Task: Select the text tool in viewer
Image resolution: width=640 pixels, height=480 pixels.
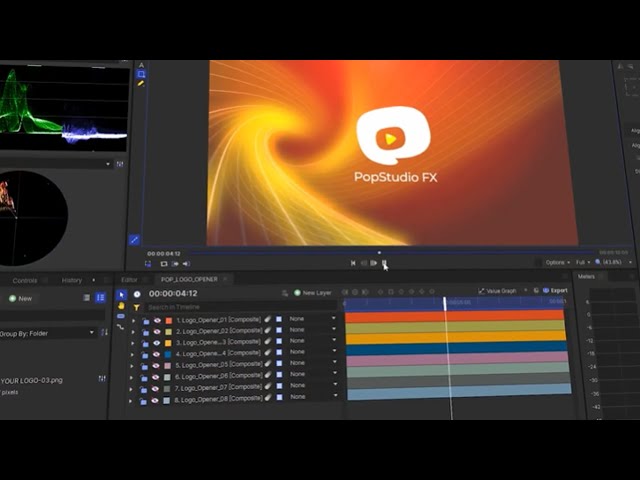Action: 141,65
